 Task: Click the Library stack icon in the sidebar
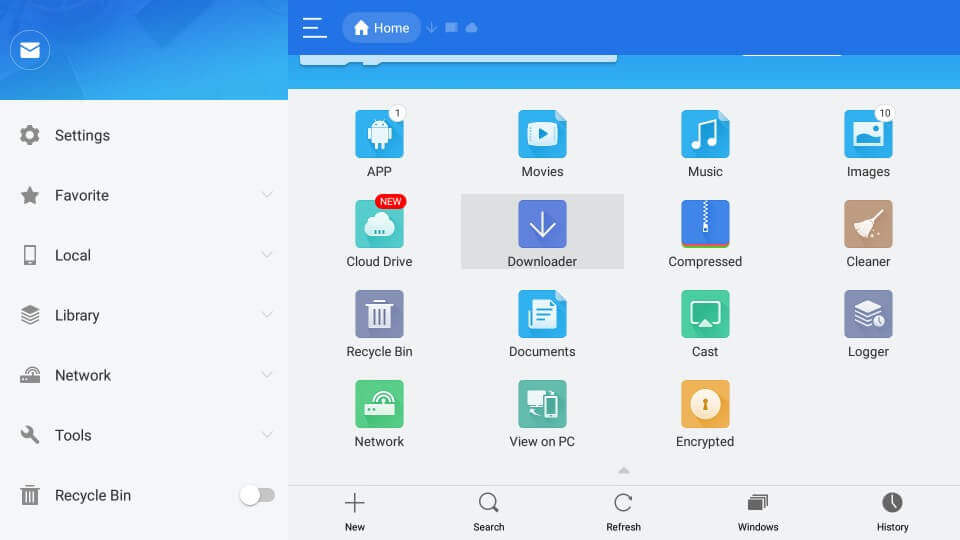click(x=29, y=315)
